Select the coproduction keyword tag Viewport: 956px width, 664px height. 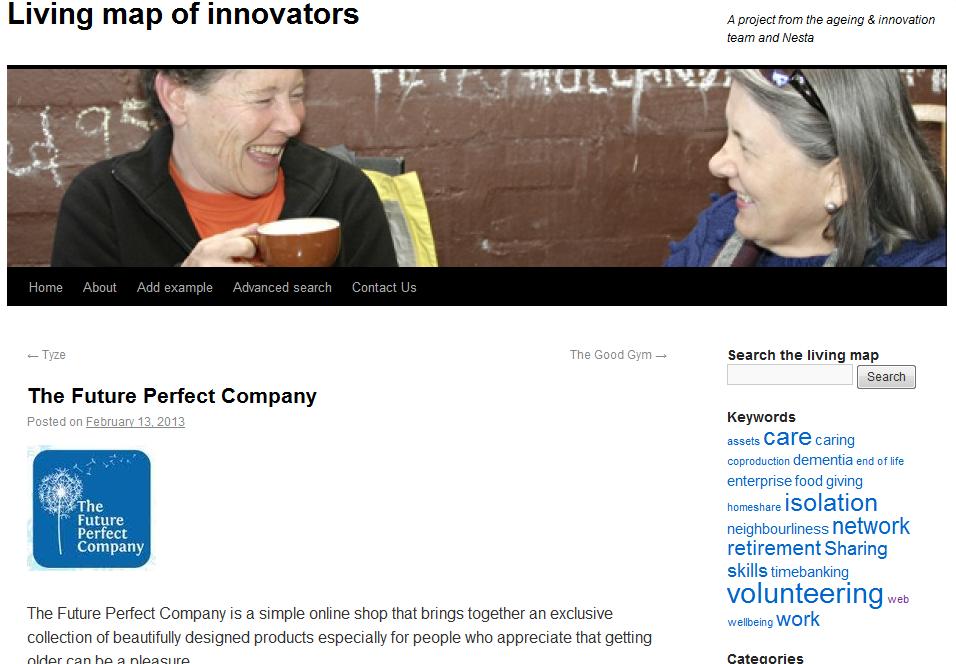pyautogui.click(x=758, y=462)
